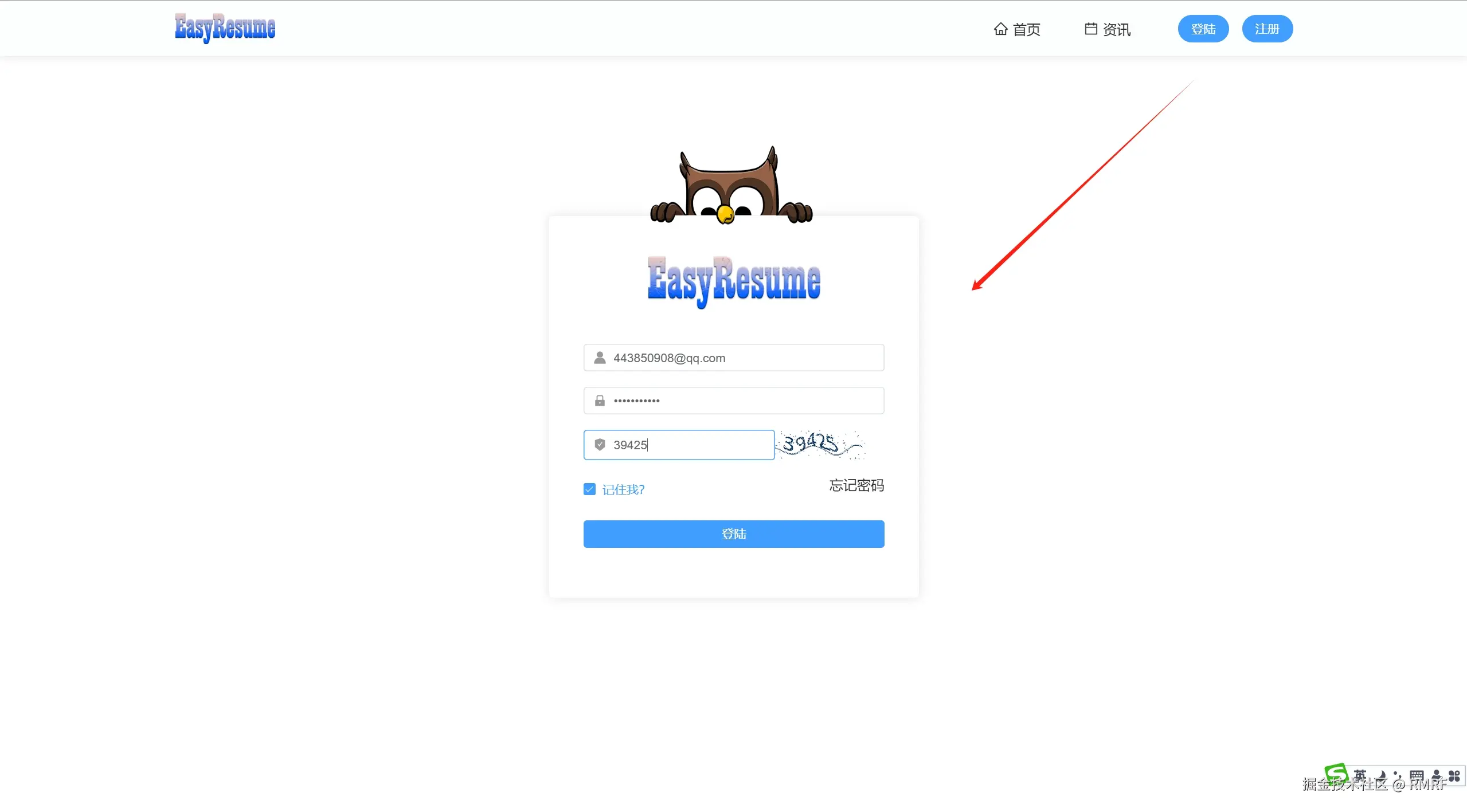1467x812 pixels.
Task: Open 资讯 in top navigation
Action: (1108, 29)
